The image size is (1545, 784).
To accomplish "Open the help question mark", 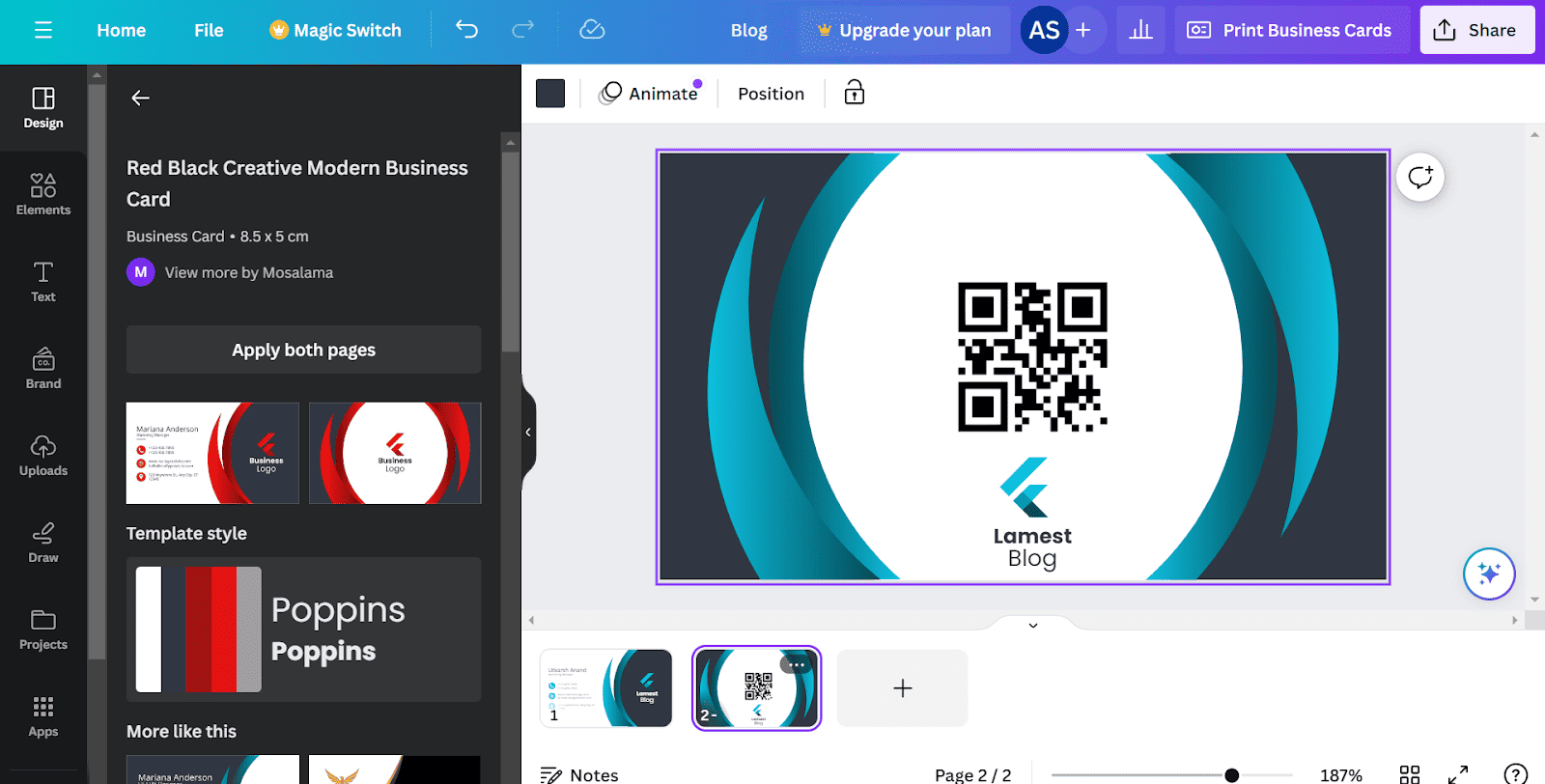I will point(1516,774).
